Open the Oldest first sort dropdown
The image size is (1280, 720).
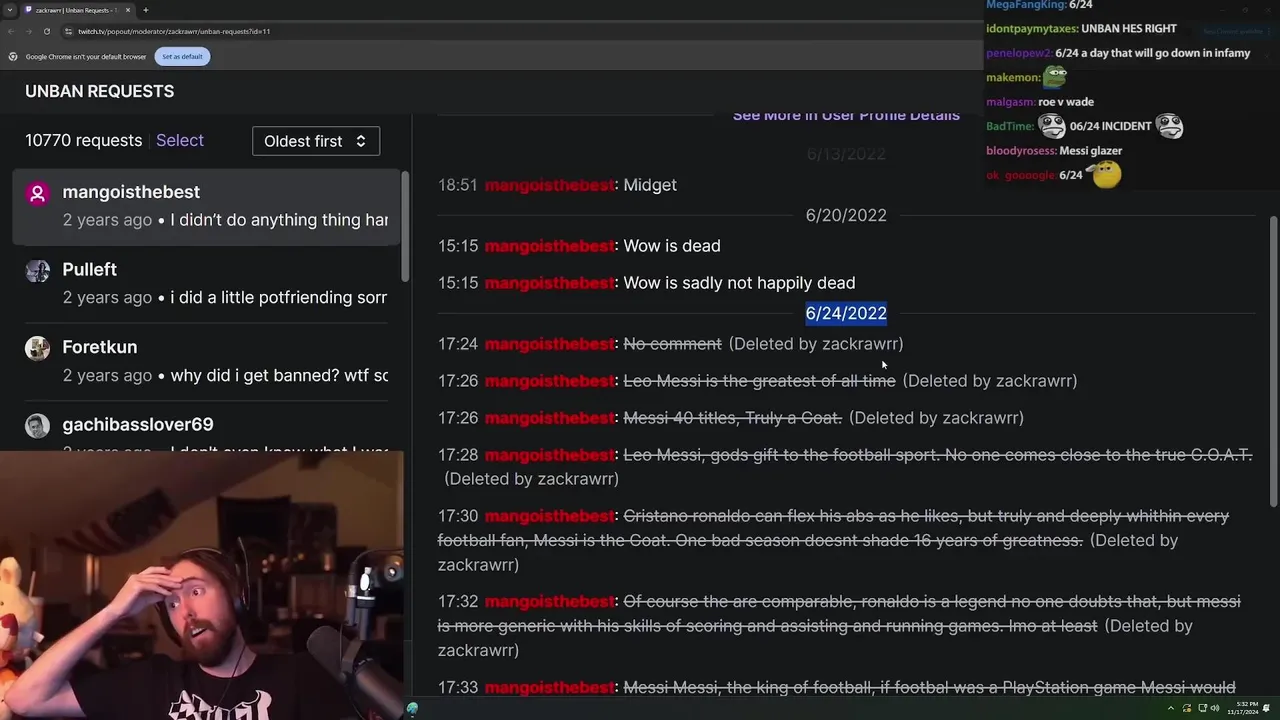[315, 141]
